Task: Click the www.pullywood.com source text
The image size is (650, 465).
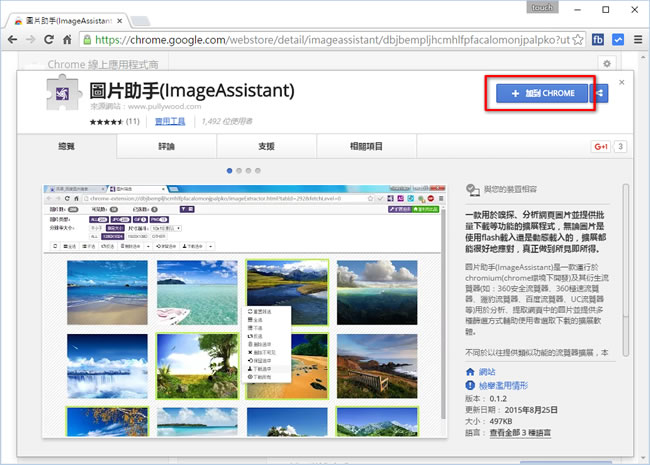Action: click(165, 107)
